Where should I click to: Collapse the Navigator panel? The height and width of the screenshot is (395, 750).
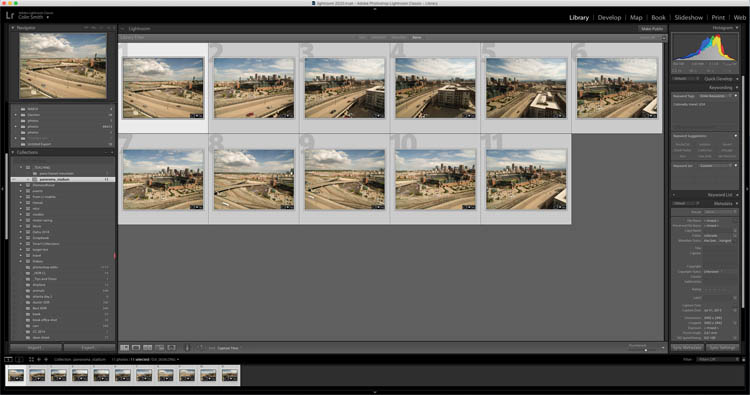point(13,28)
